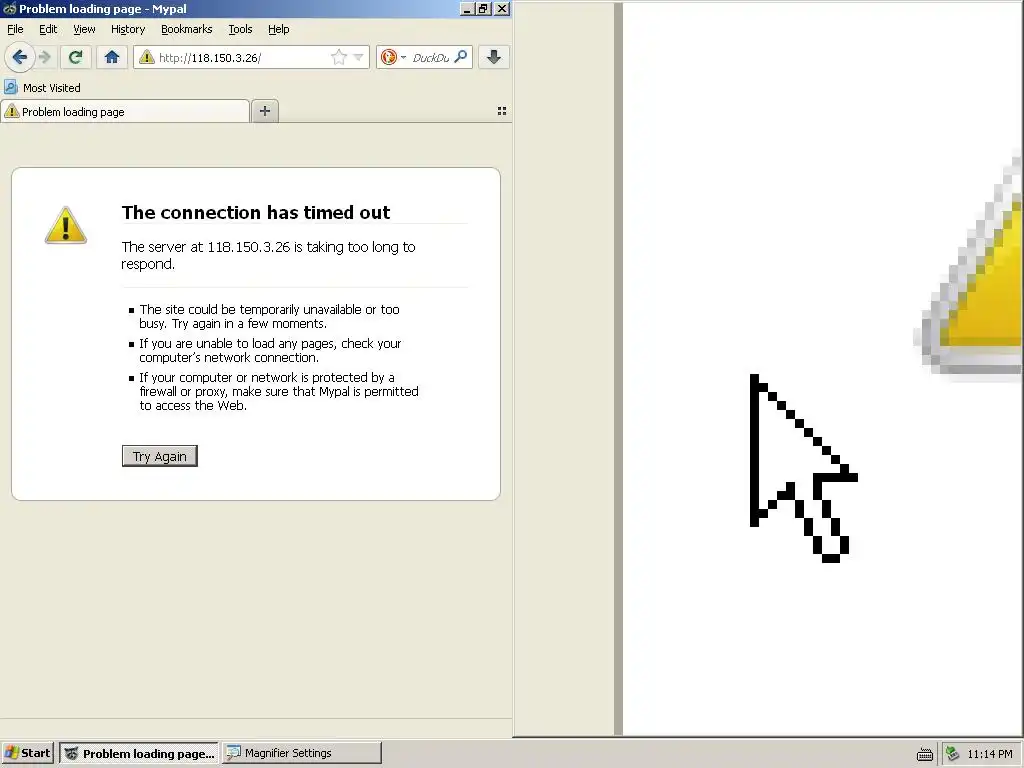Click the warning site identity icon in address bar
1024x768 pixels.
point(147,57)
